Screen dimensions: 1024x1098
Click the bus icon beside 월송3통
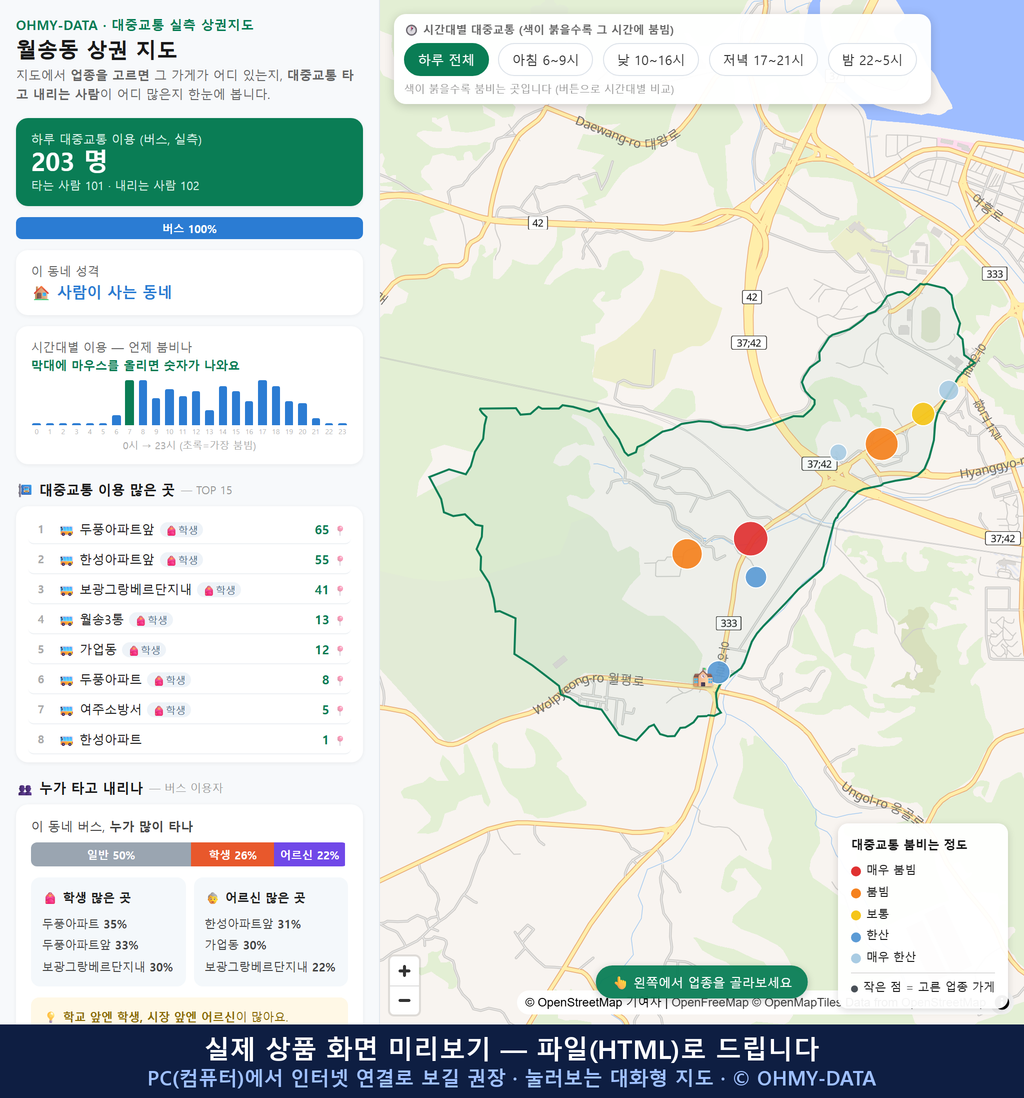coord(67,620)
